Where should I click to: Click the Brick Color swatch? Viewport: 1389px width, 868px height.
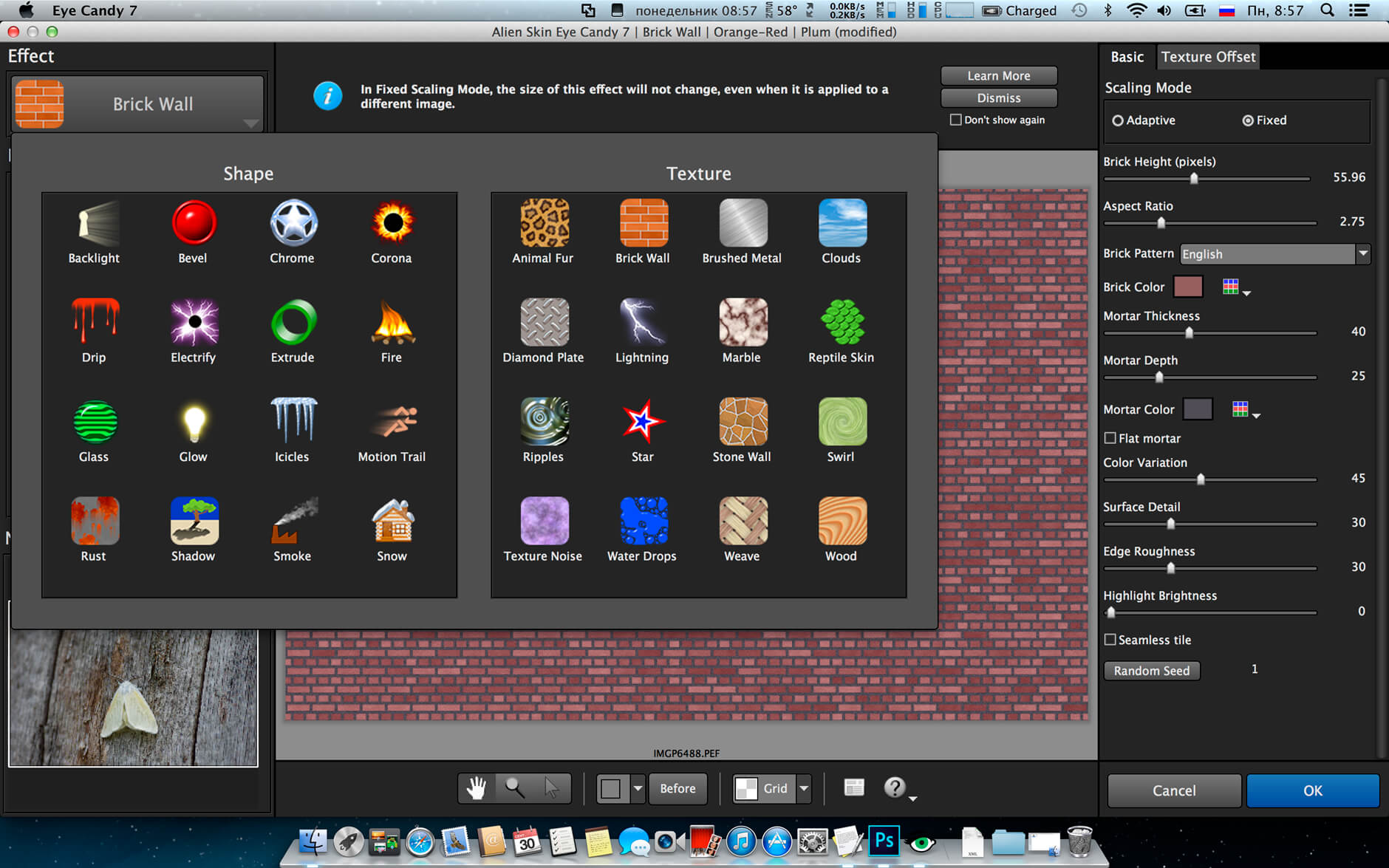pos(1188,287)
